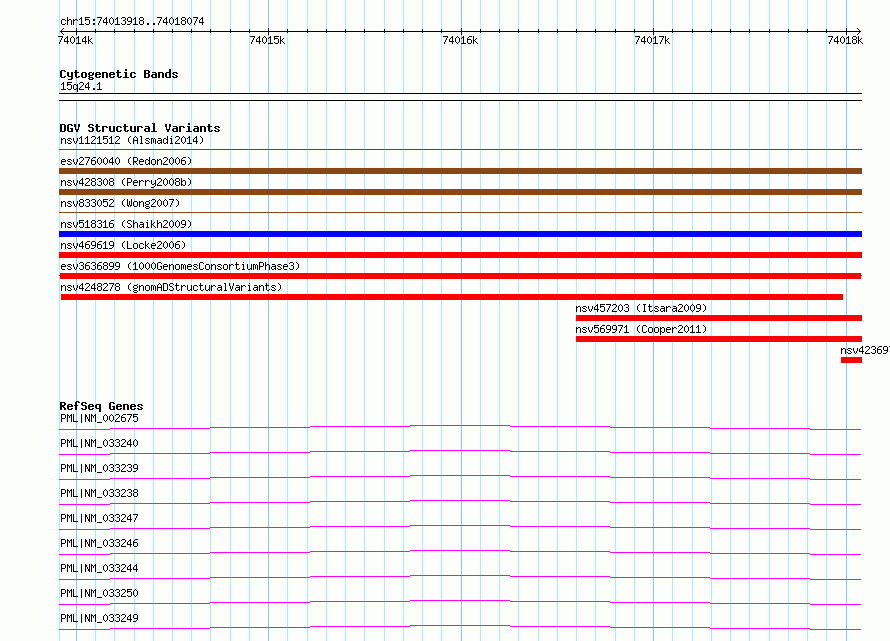Select variant label nsv569971 (Cooper2011)
The width and height of the screenshot is (890, 641).
[x=641, y=329]
